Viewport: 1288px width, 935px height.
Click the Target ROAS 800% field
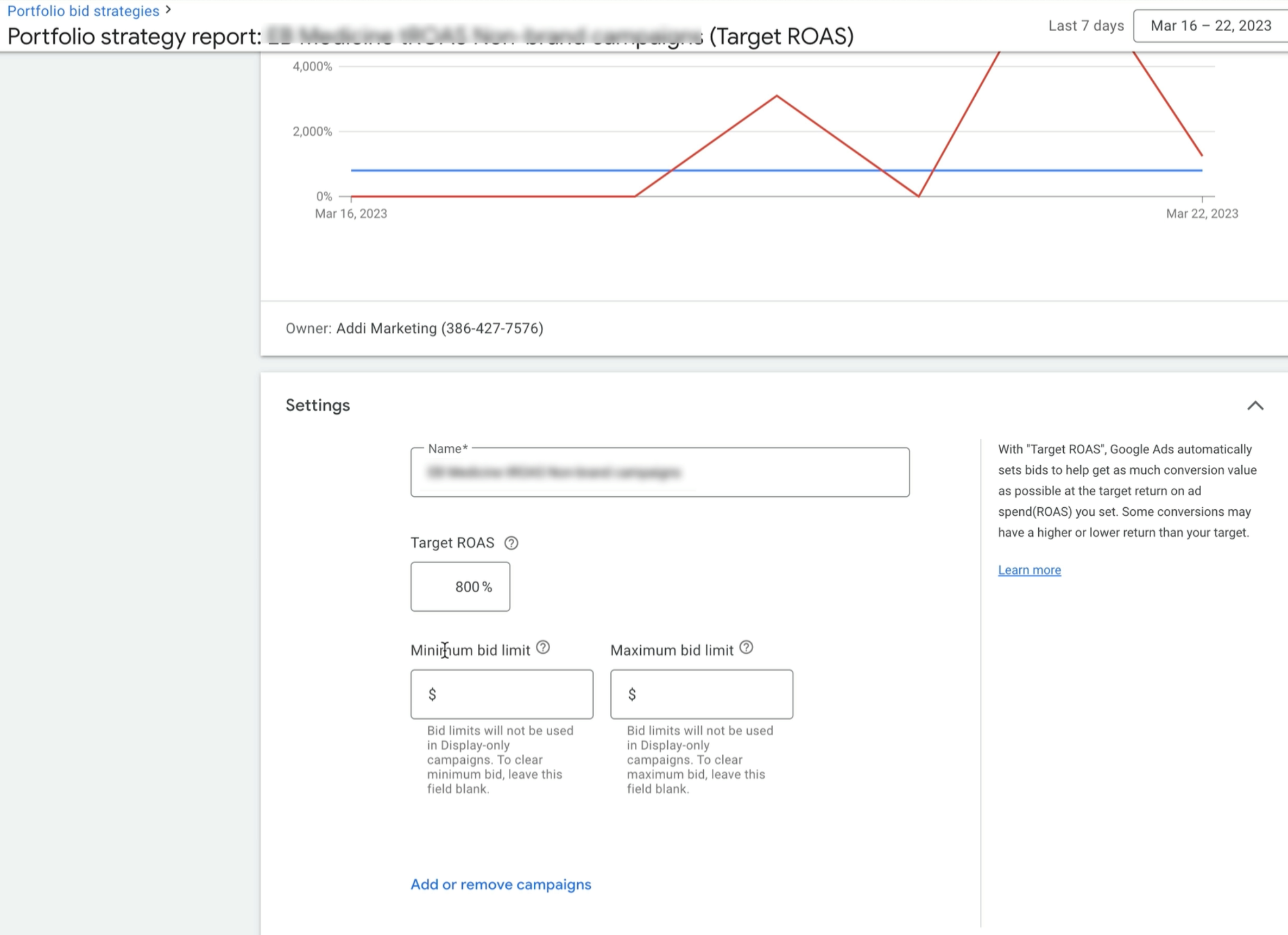pos(460,587)
